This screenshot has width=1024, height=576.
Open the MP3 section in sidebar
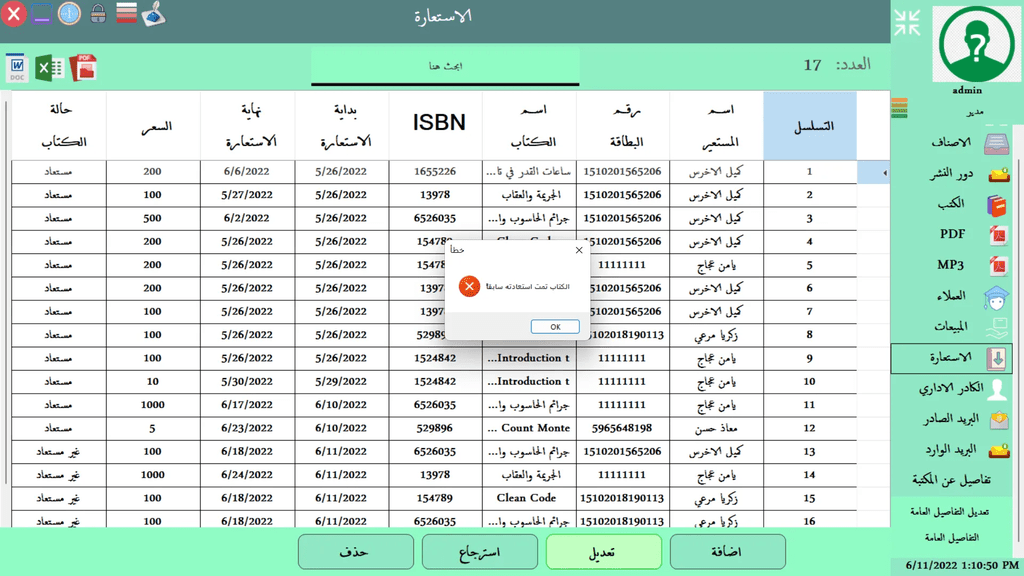951,264
